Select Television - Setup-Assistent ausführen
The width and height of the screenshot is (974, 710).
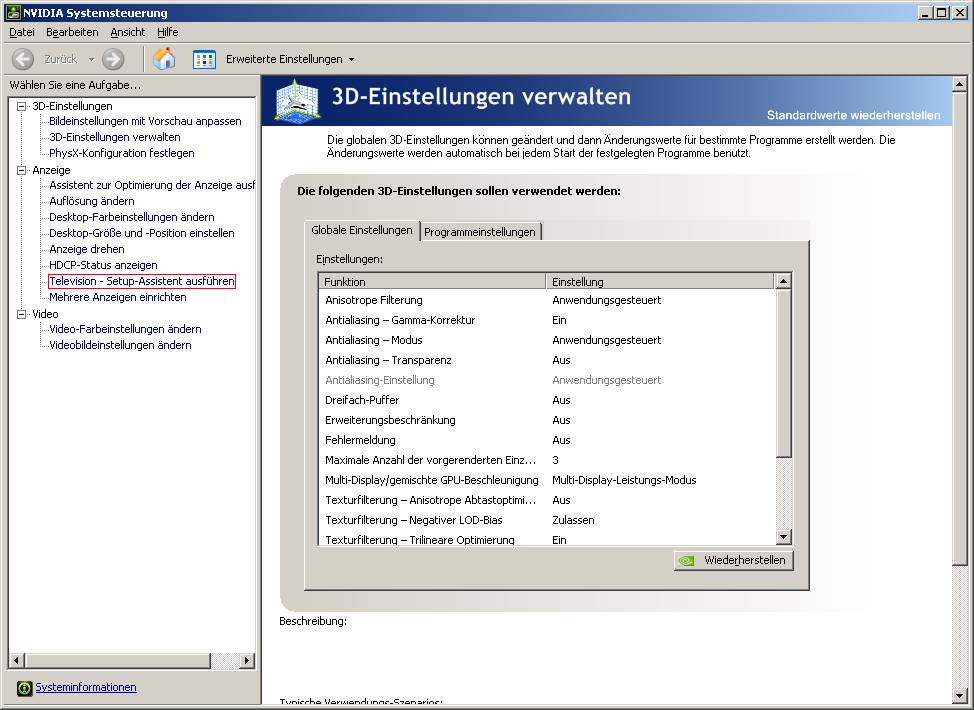[x=142, y=281]
